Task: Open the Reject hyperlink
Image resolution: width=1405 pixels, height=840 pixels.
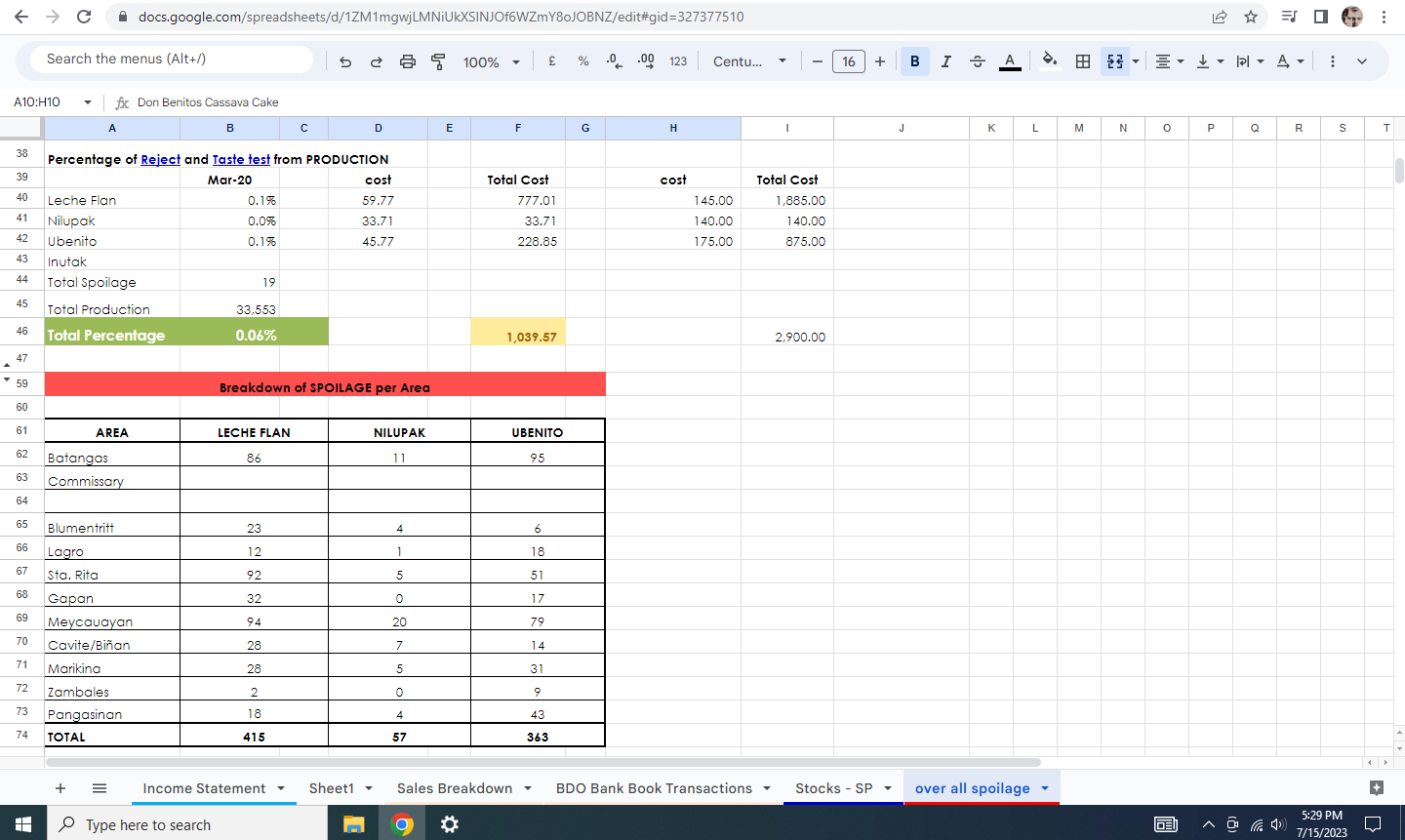Action: (160, 159)
